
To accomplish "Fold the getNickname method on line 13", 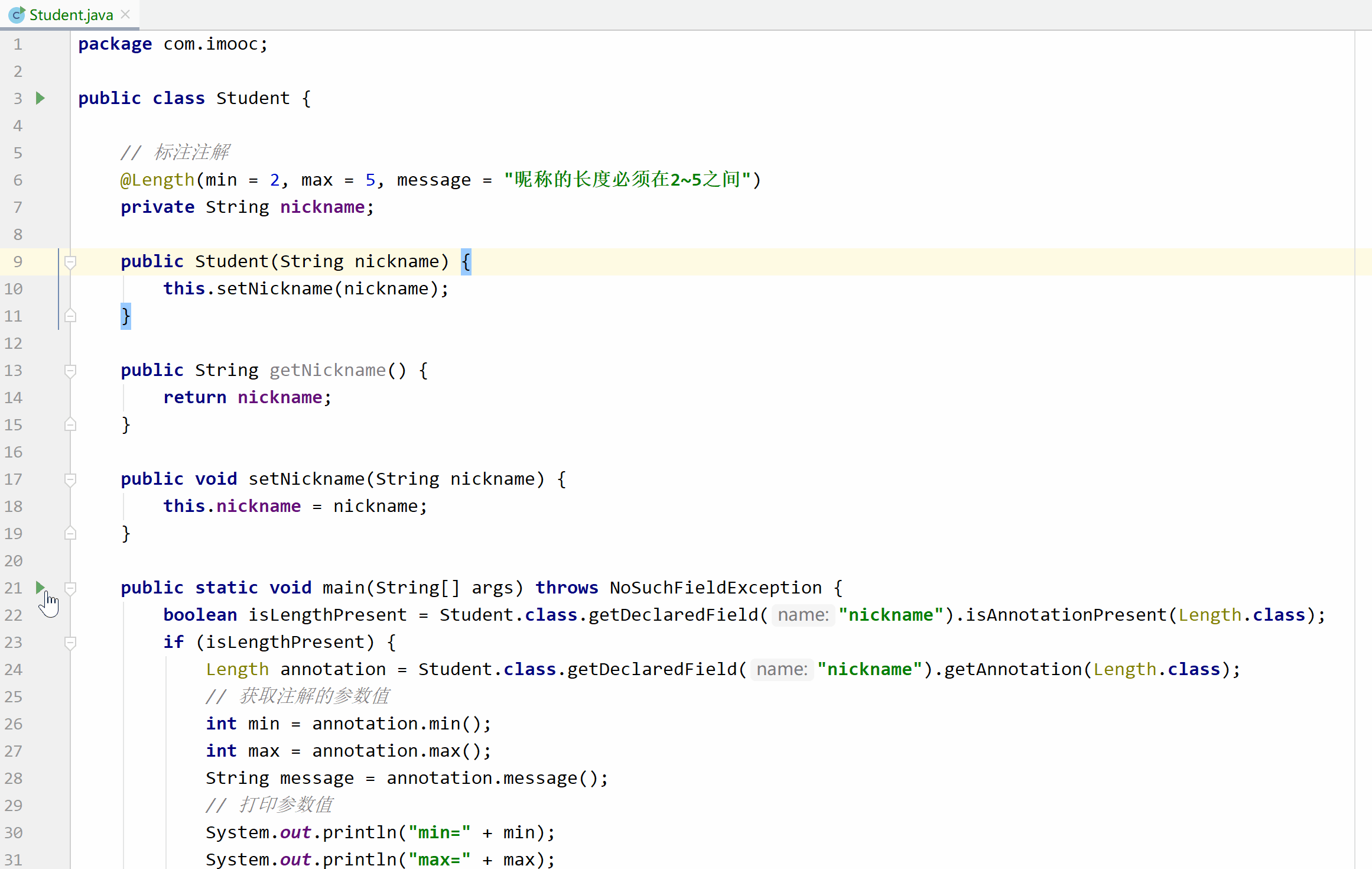I will point(70,370).
